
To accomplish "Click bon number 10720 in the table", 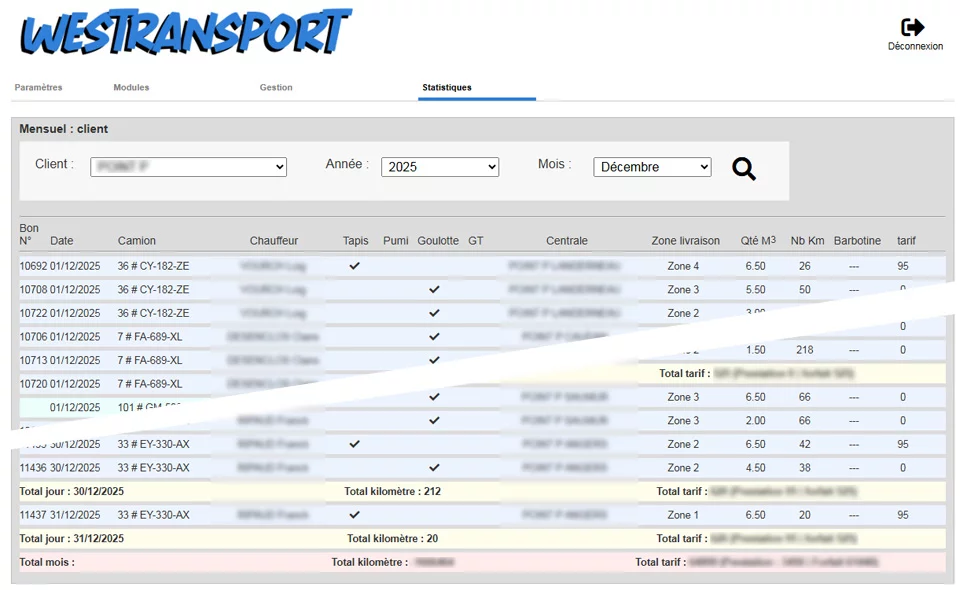I will pyautogui.click(x=33, y=384).
